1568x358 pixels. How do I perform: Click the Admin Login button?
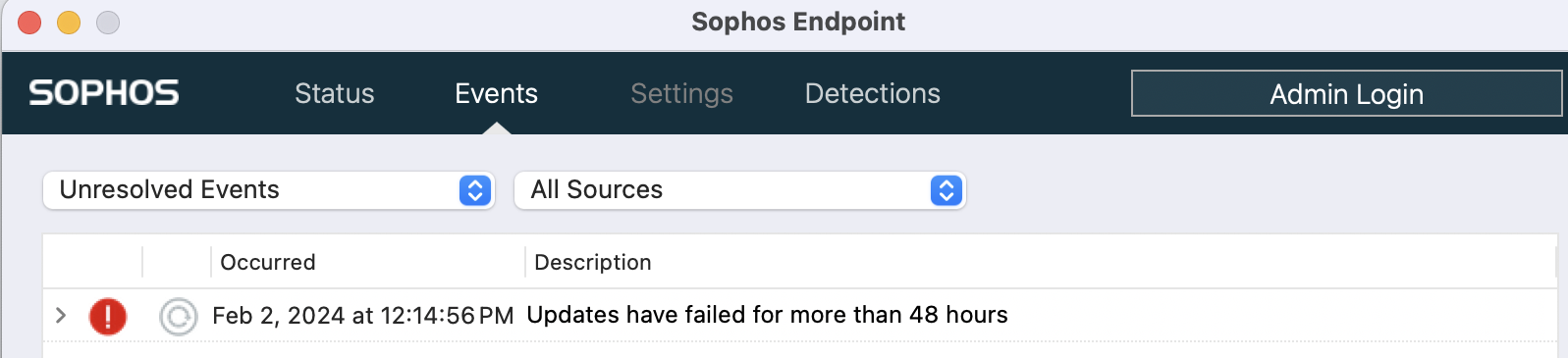(x=1346, y=93)
